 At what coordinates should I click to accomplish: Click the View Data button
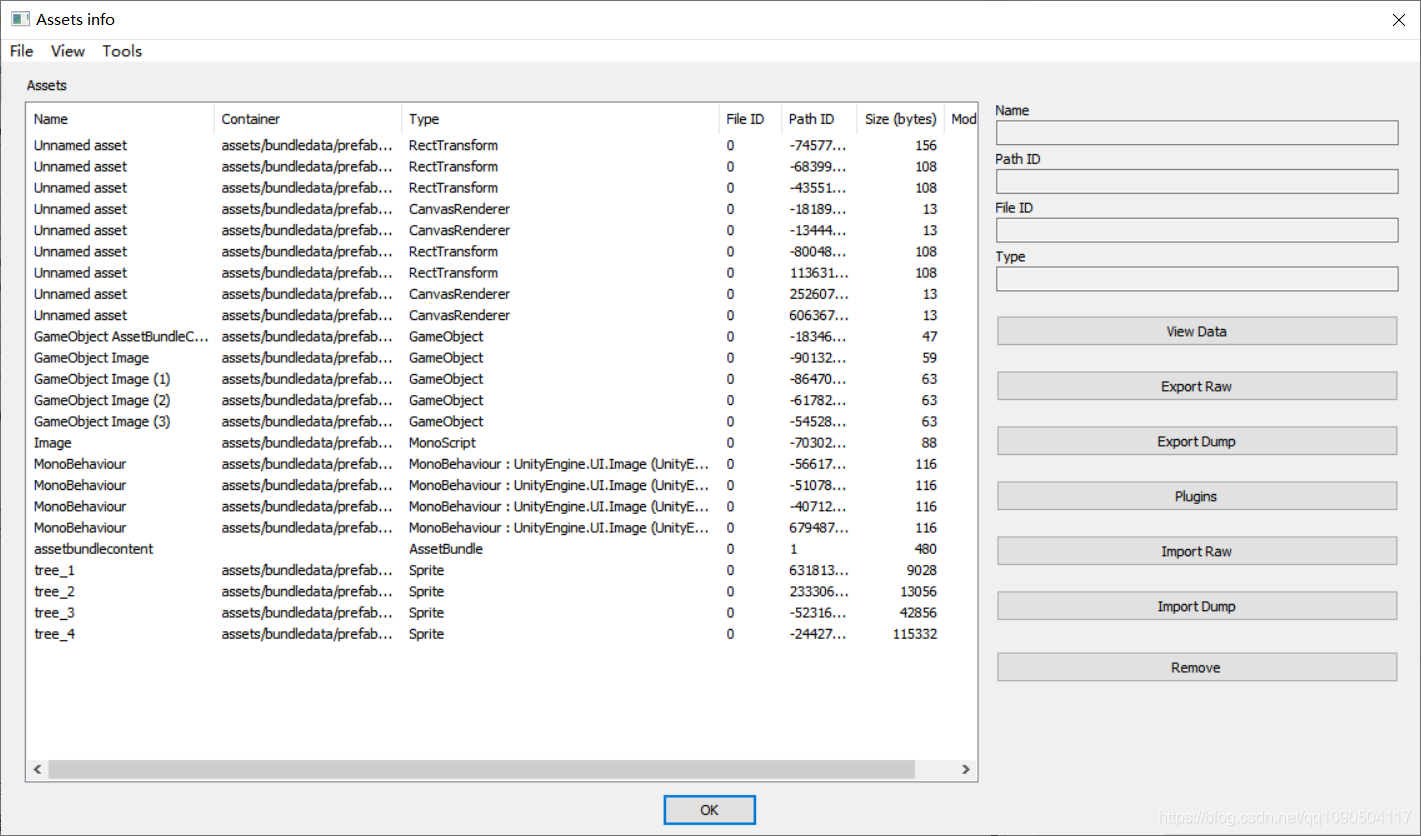point(1196,331)
